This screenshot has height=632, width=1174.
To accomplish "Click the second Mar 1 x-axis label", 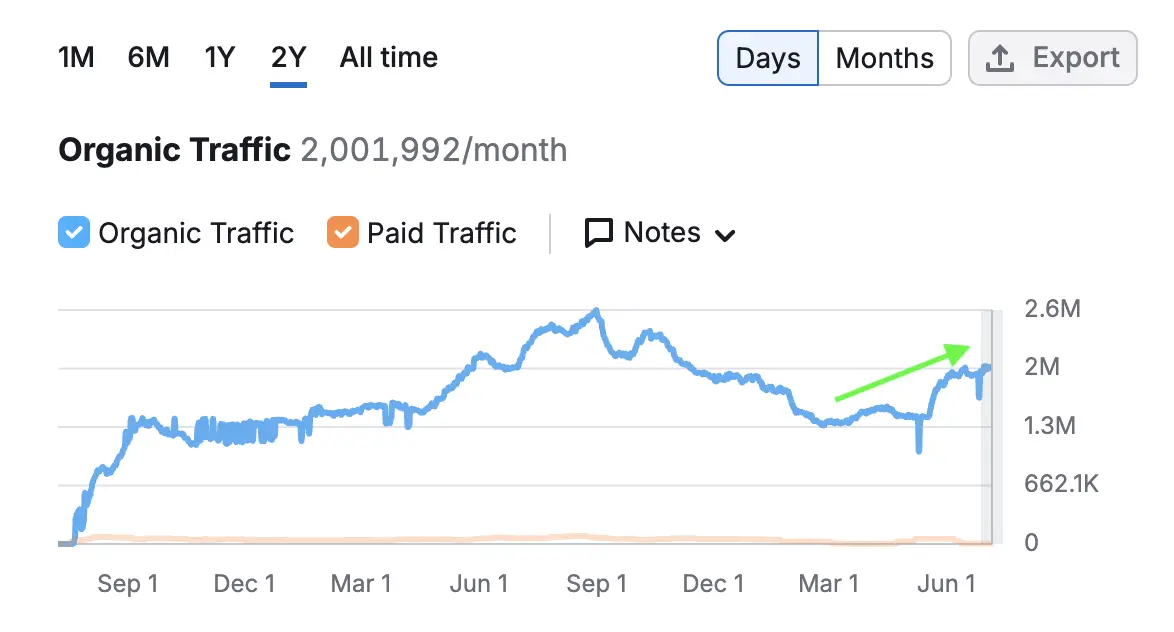I will [x=829, y=583].
